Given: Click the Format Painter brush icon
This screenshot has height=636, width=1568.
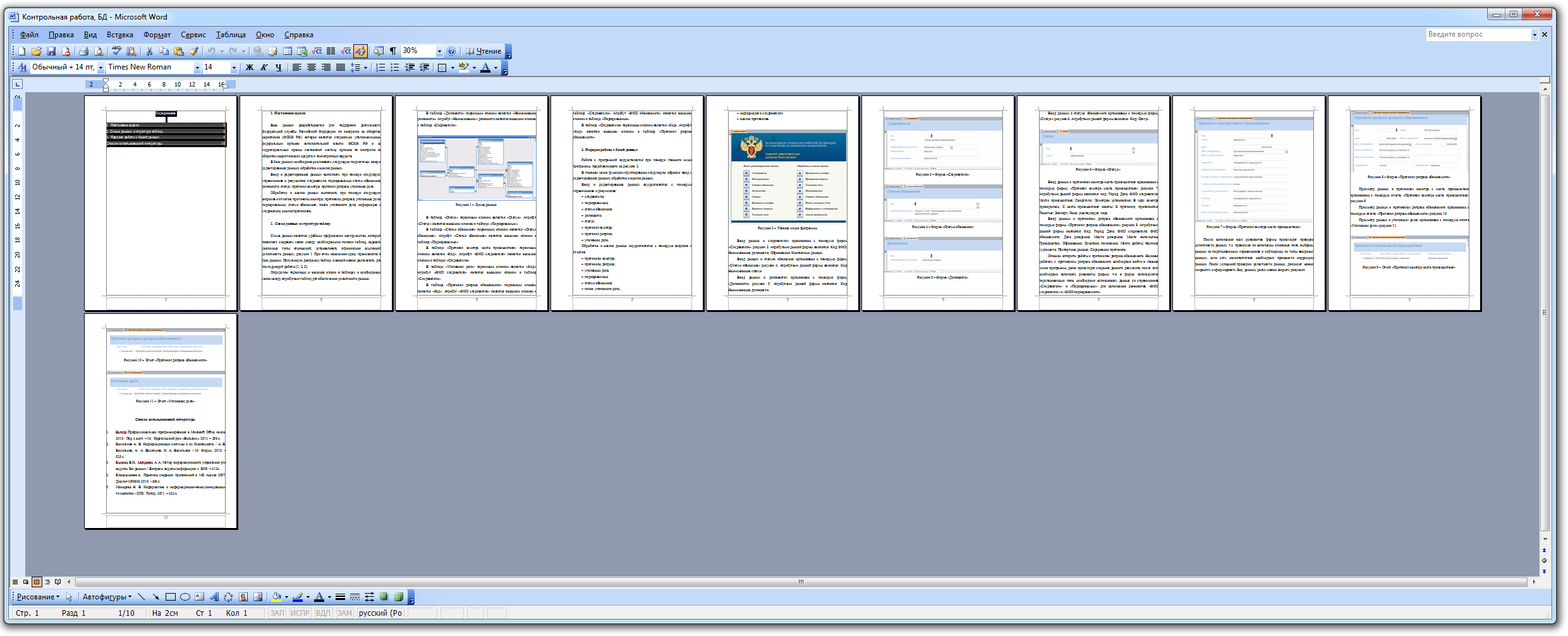Looking at the screenshot, I should click(193, 51).
